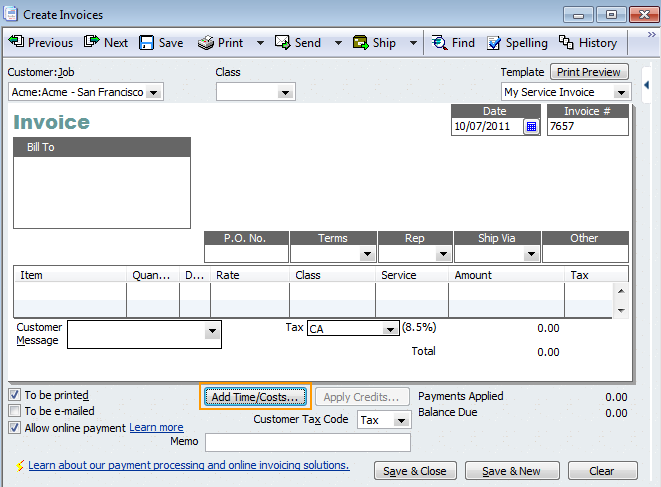
Task: Open the Template dropdown list
Action: (x=621, y=92)
